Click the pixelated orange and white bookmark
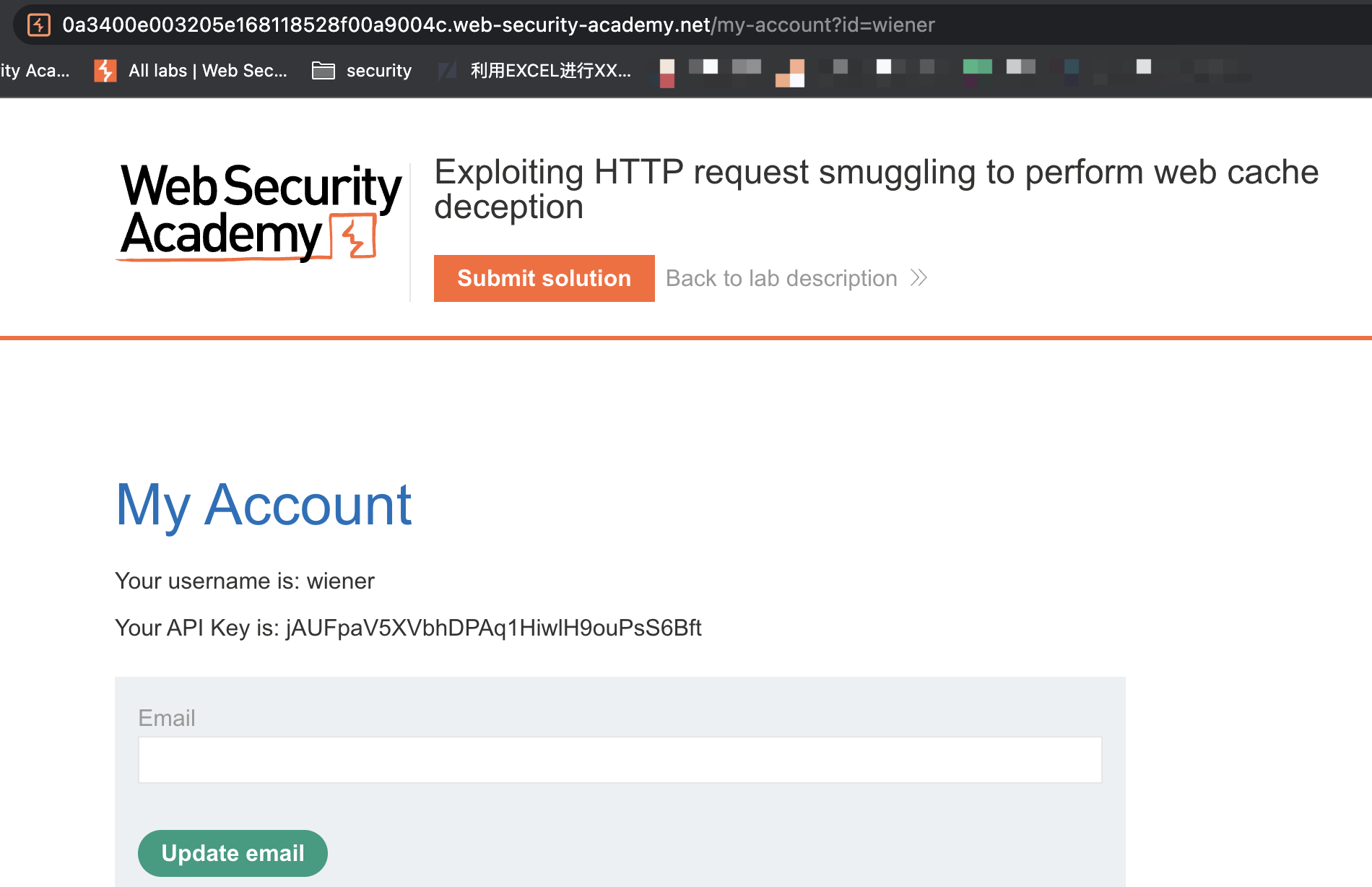The width and height of the screenshot is (1372, 887). coord(790,73)
